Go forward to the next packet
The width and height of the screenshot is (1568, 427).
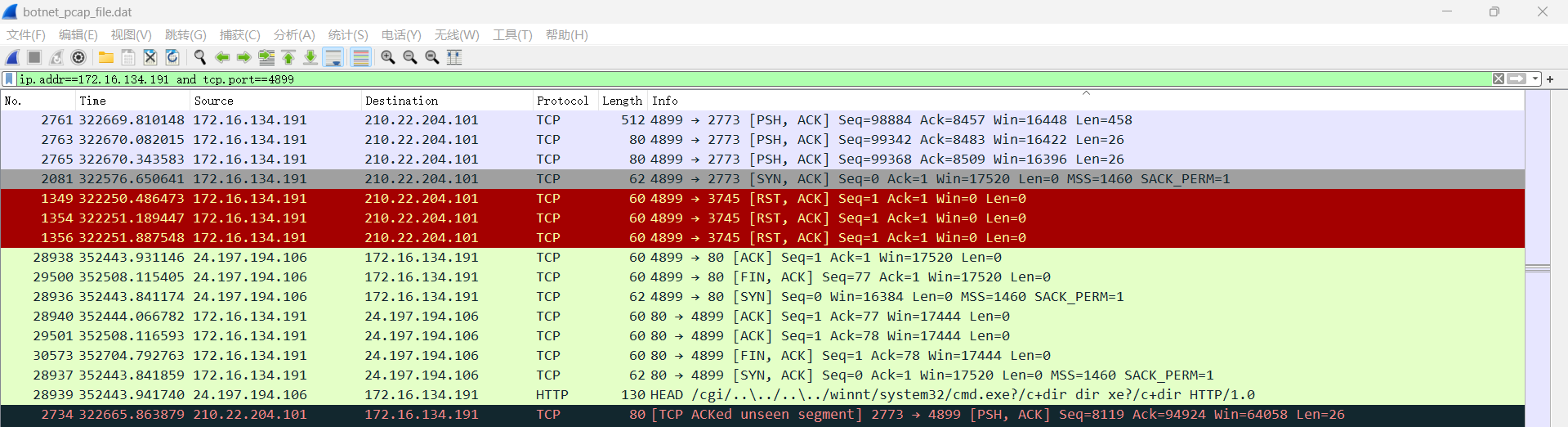coord(244,57)
